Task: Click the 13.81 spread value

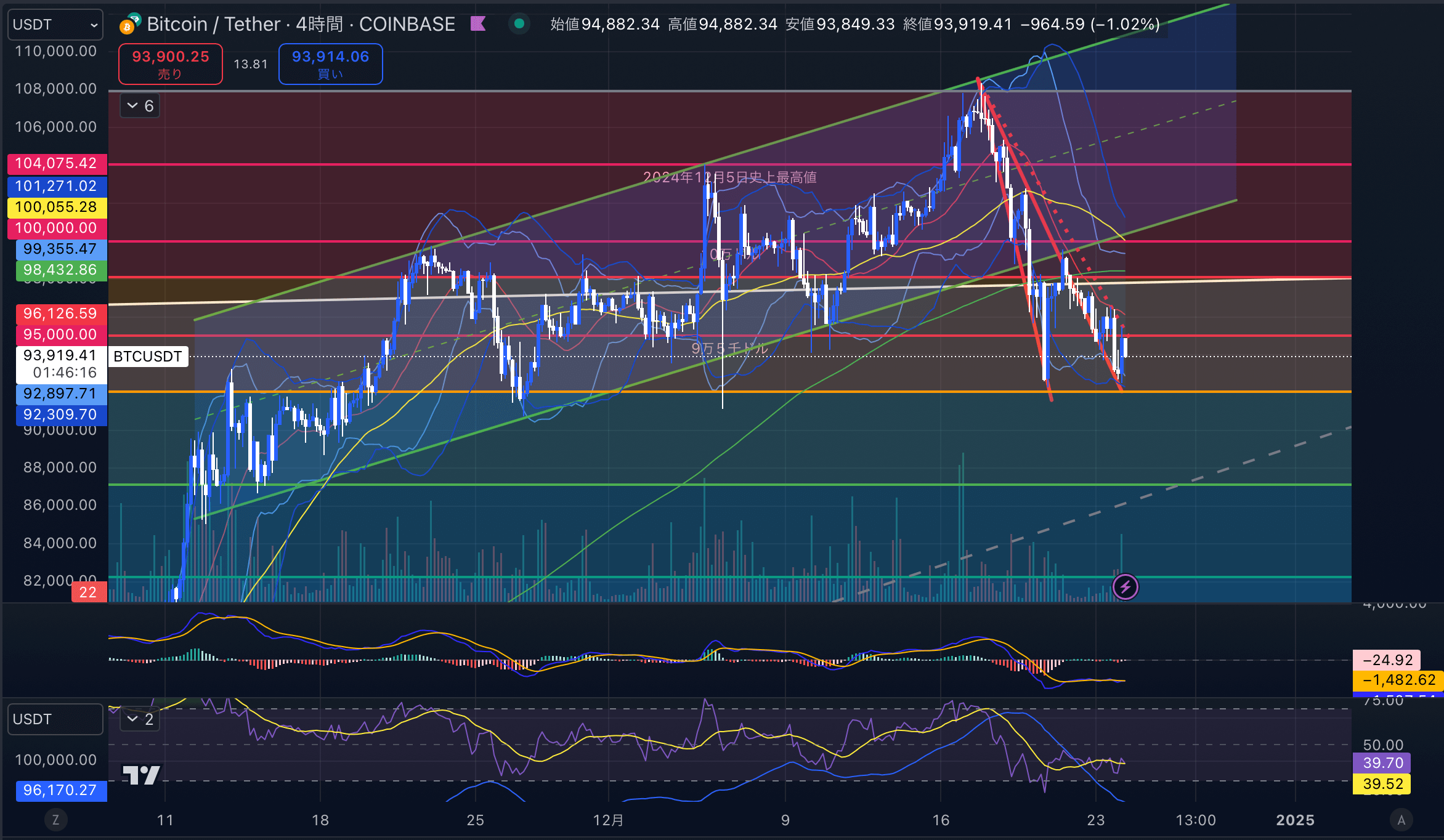Action: (251, 64)
